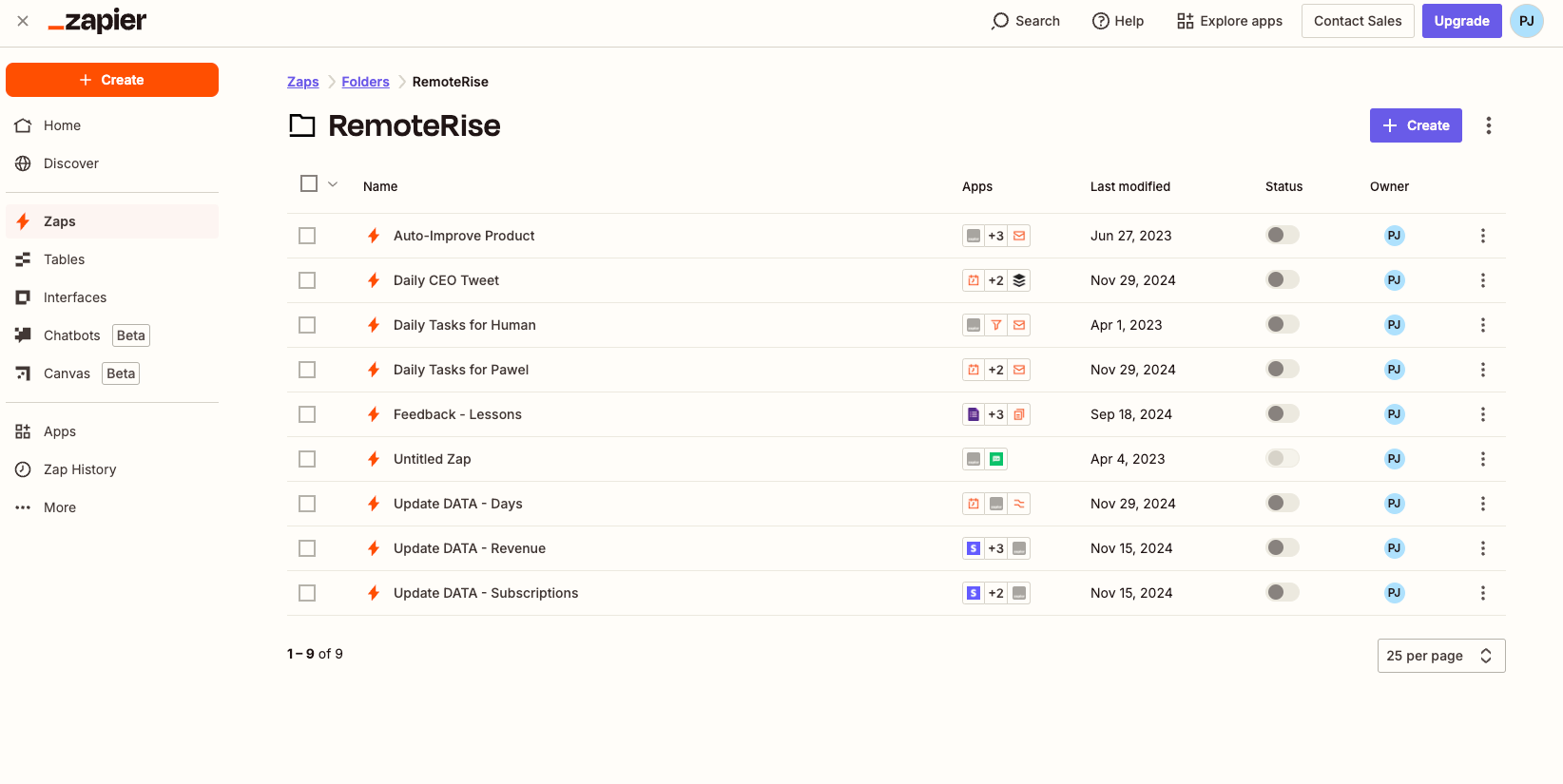Turn on the Auto-Improve Product zap toggle

1283,235
